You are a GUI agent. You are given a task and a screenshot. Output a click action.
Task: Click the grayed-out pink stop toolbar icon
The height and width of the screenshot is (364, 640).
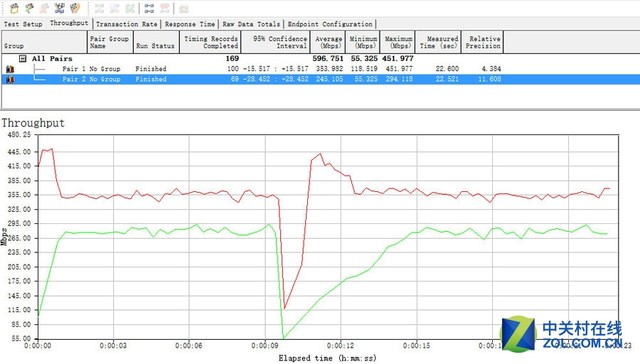[x=44, y=8]
